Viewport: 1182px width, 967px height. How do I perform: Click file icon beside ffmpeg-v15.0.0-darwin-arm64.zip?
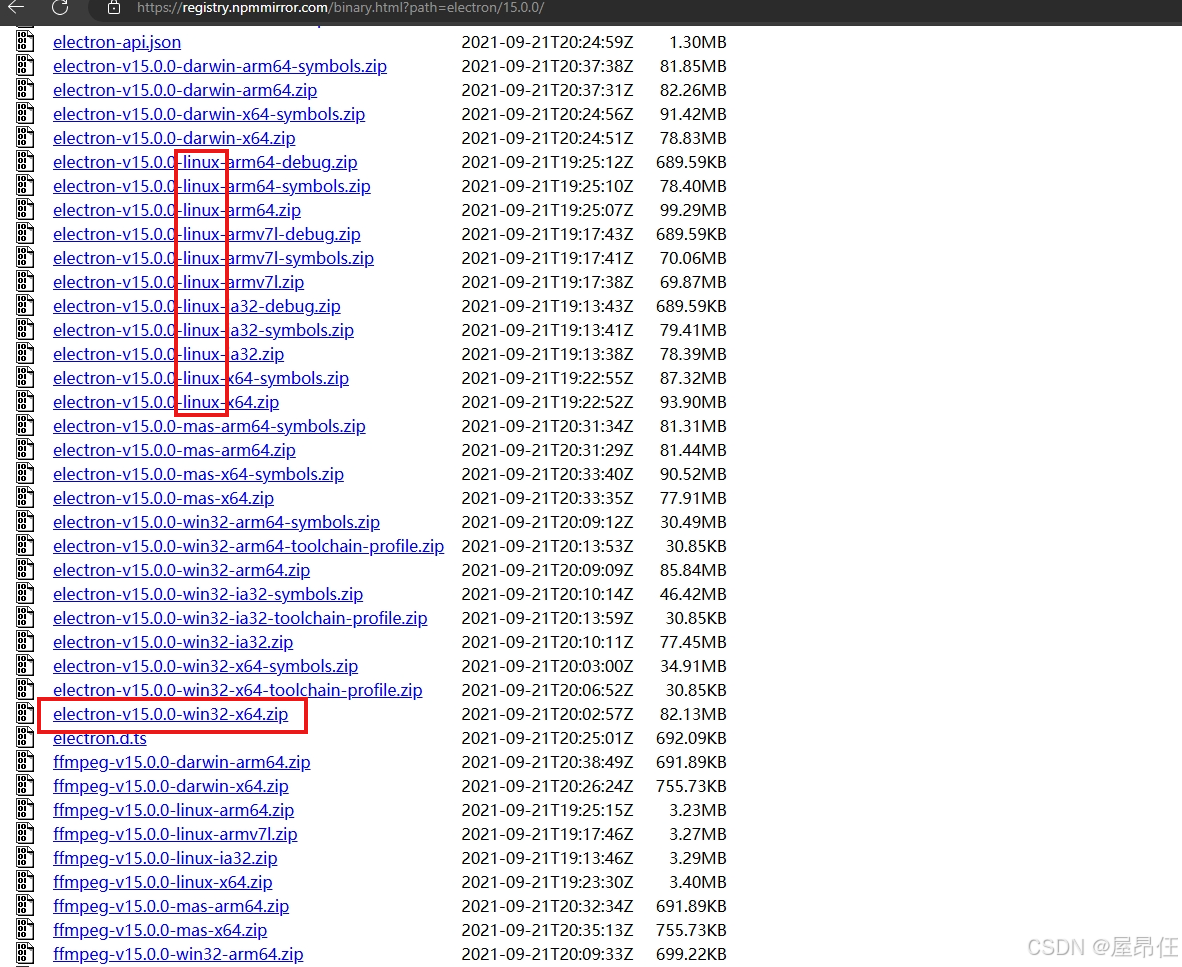point(25,762)
